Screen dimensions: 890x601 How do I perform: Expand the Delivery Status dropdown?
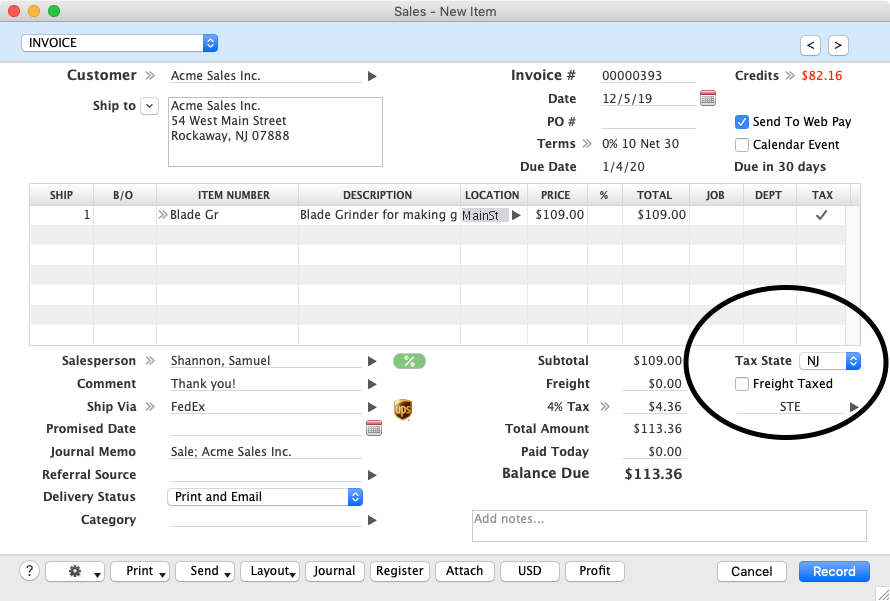(266, 497)
